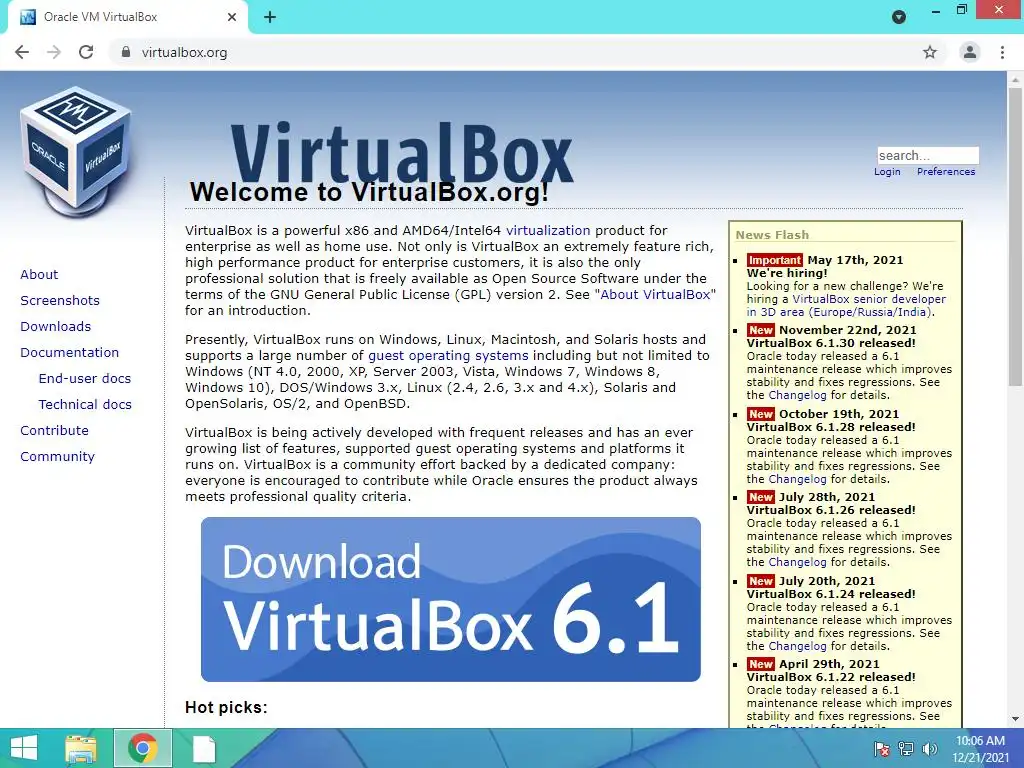Screen dimensions: 1024x768
Task: Click the Chrome icon in the taskbar
Action: click(x=142, y=748)
